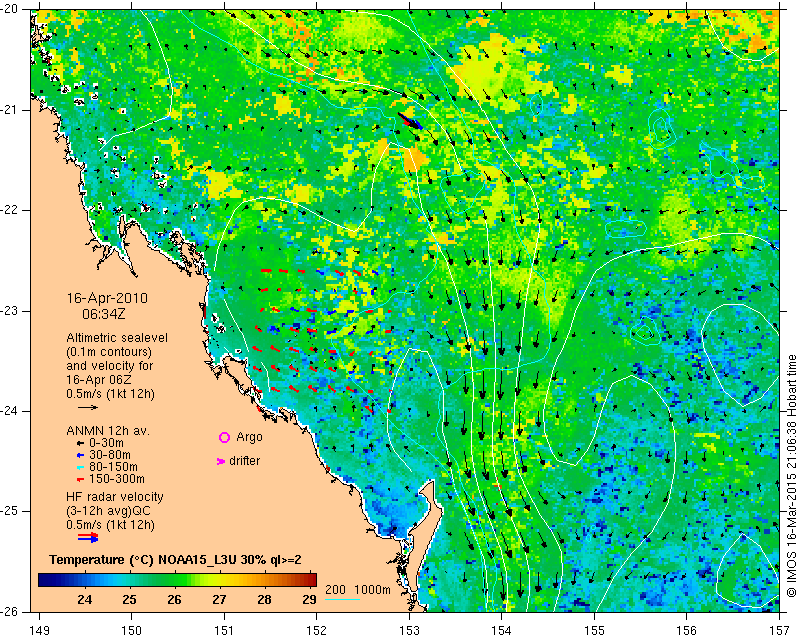Click '0.5m/s (1kt 12h)' under HF radar velocity
Viewport: 800px width, 640px height.
click(x=110, y=525)
